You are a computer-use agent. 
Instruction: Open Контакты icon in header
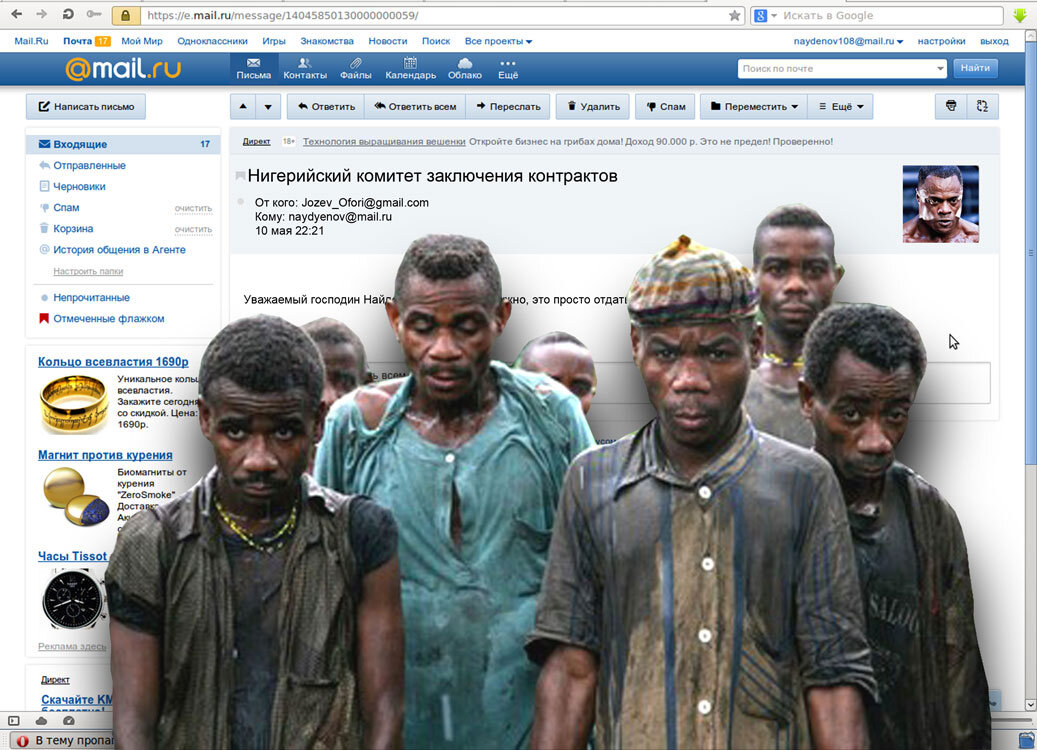[x=305, y=63]
